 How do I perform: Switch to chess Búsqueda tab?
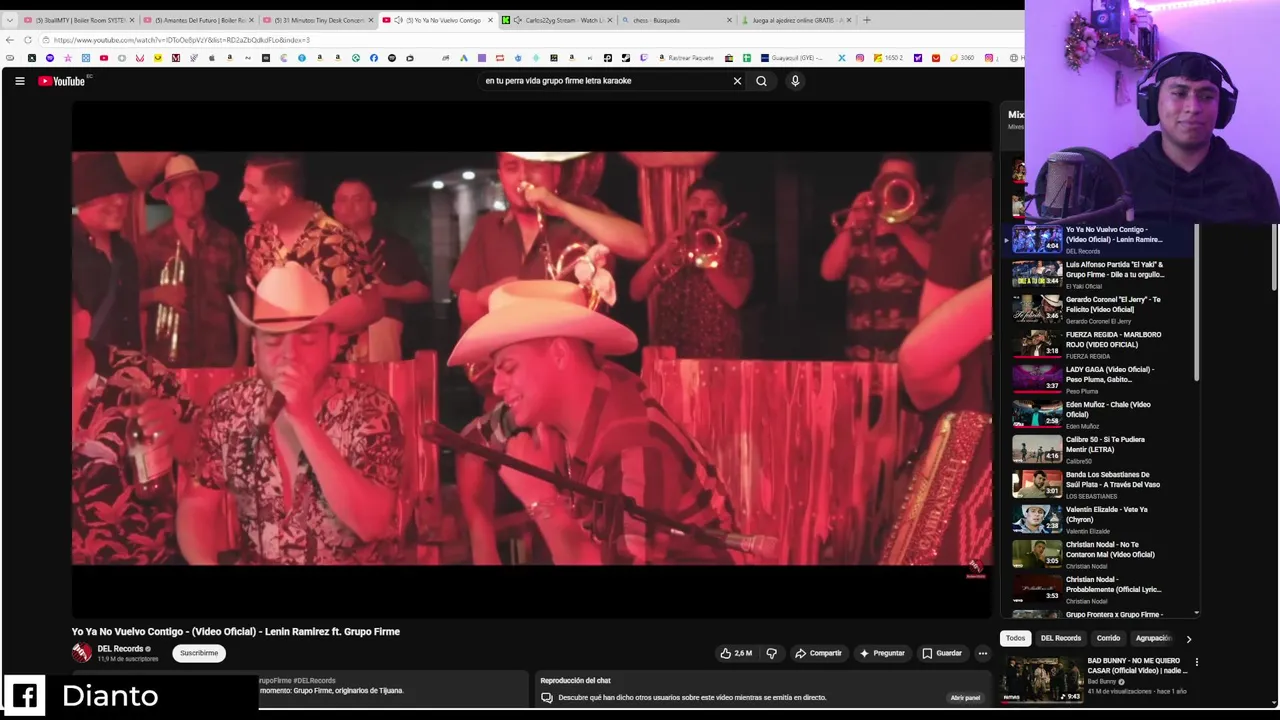[677, 20]
